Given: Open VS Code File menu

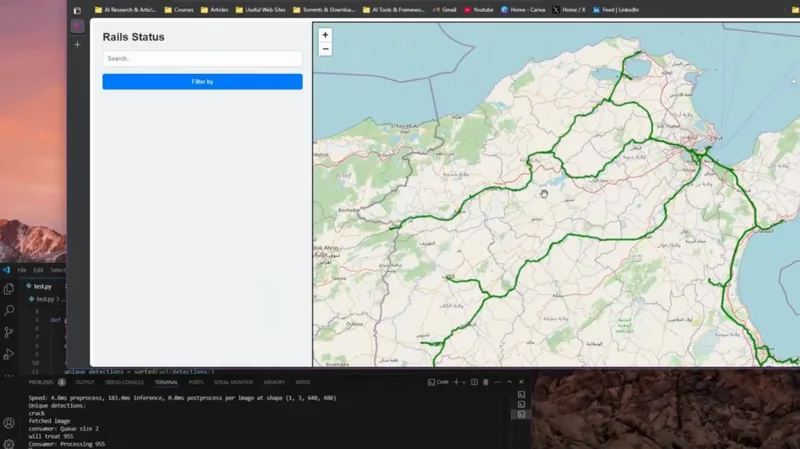Looking at the screenshot, I should click(x=22, y=270).
